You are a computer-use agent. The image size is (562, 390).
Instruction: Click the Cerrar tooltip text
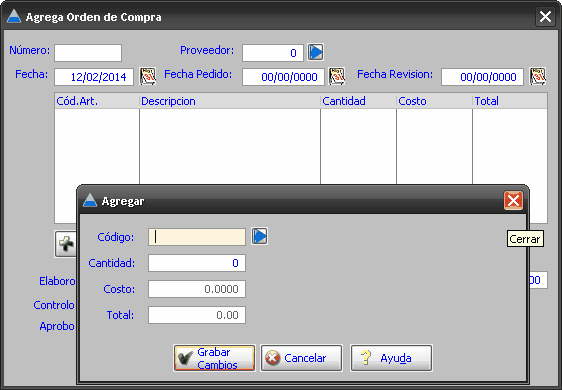(x=525, y=239)
